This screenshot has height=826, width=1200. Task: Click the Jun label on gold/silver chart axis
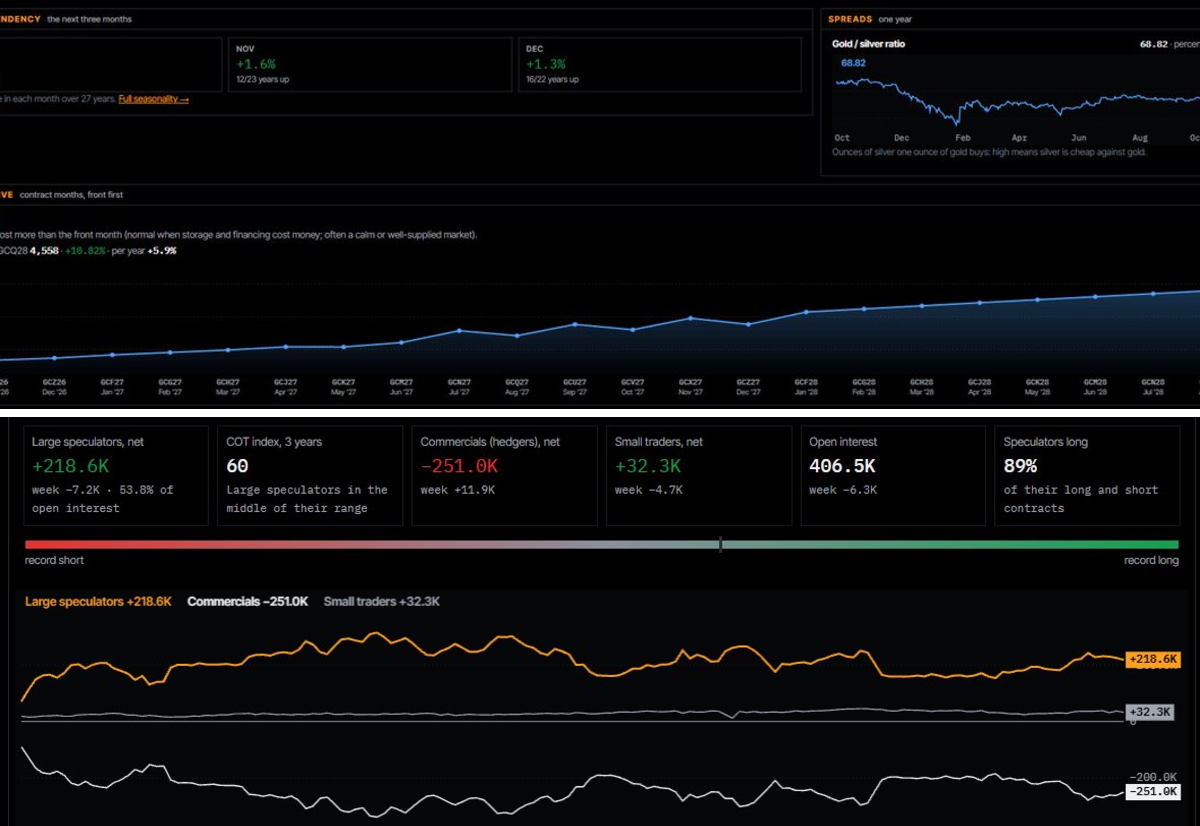tap(1079, 138)
